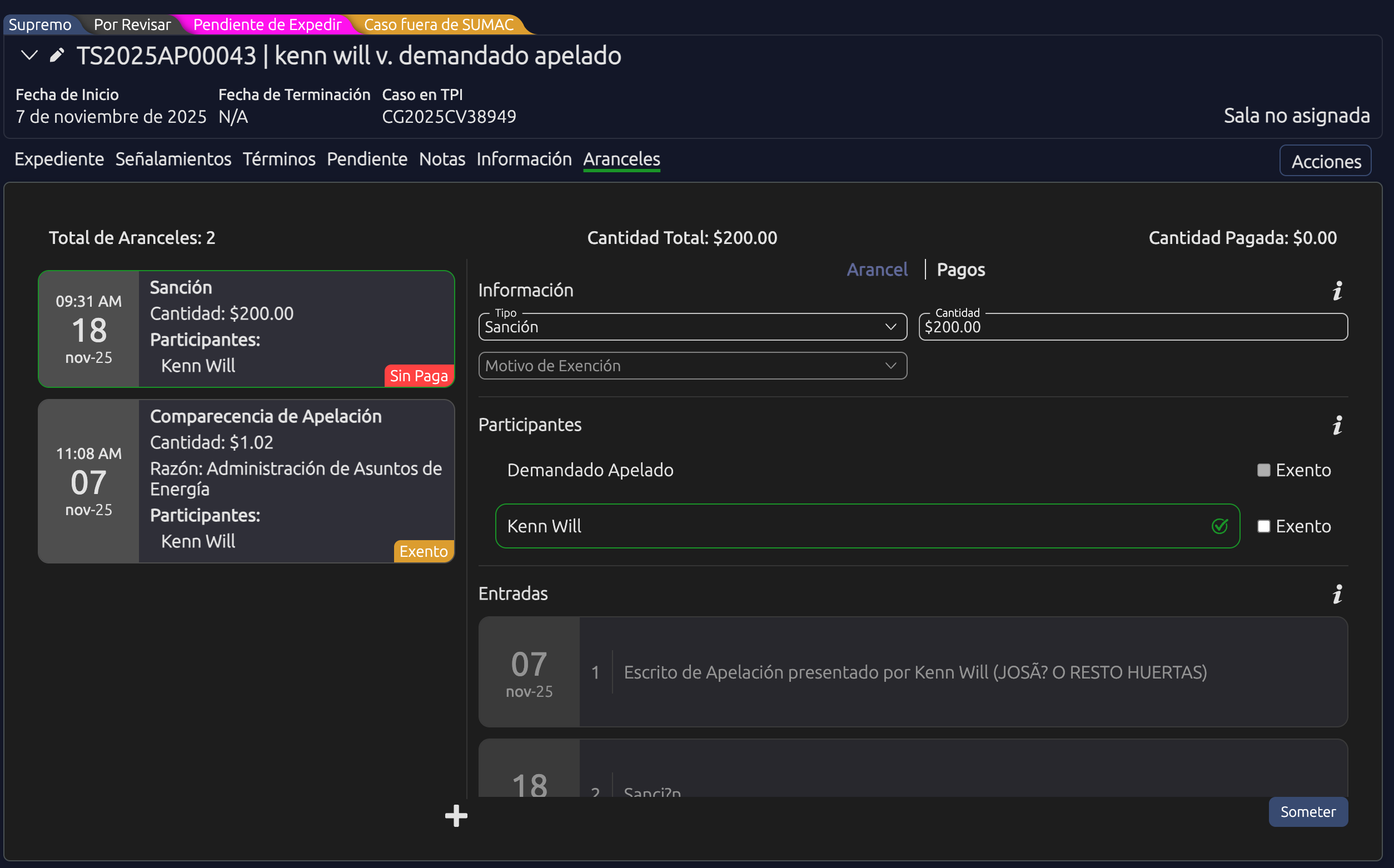Open the Tipo dropdown showing Sanción
The height and width of the screenshot is (868, 1394).
tap(692, 327)
